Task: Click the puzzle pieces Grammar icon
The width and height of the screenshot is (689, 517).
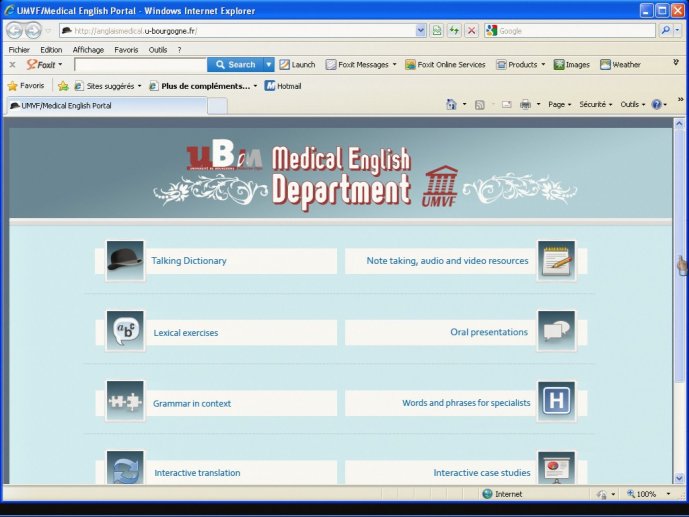Action: [x=125, y=401]
